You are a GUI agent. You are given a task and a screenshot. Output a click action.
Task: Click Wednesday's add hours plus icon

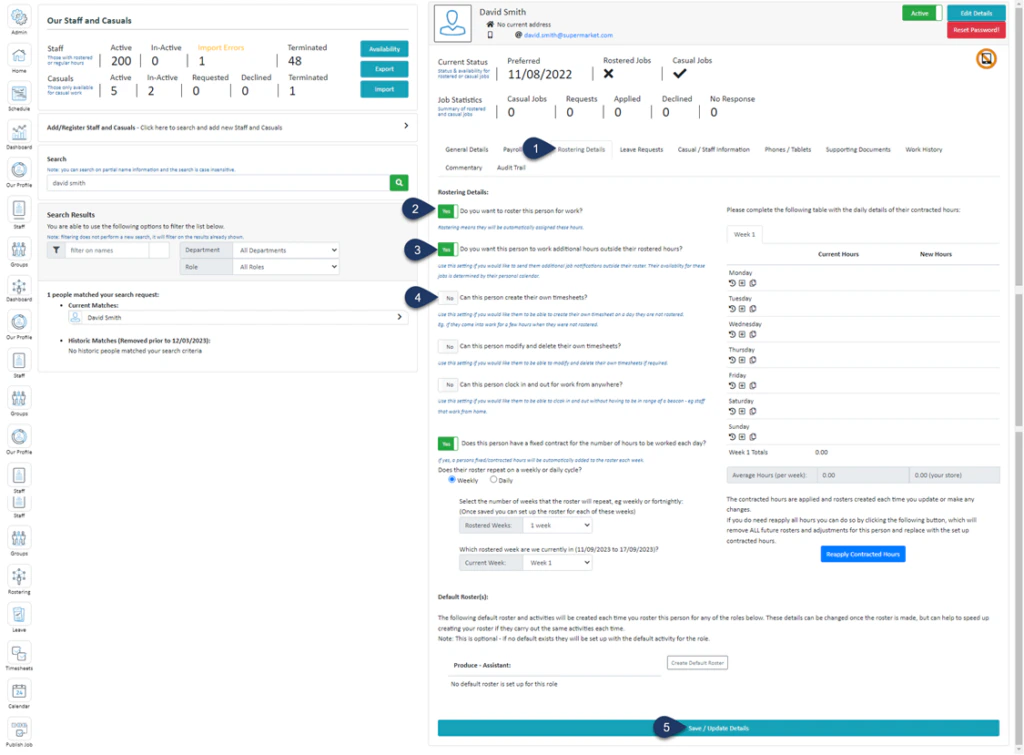[742, 334]
